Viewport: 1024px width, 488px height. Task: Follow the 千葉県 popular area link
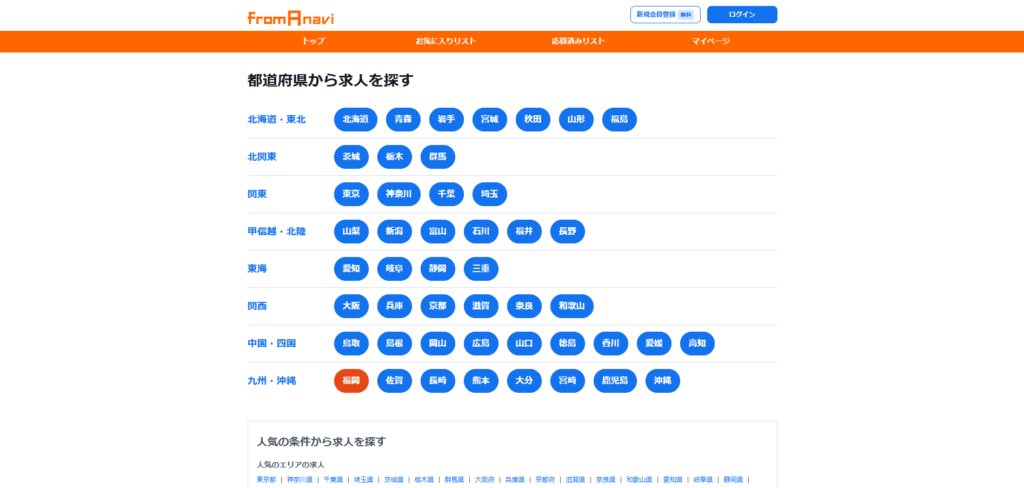(333, 480)
